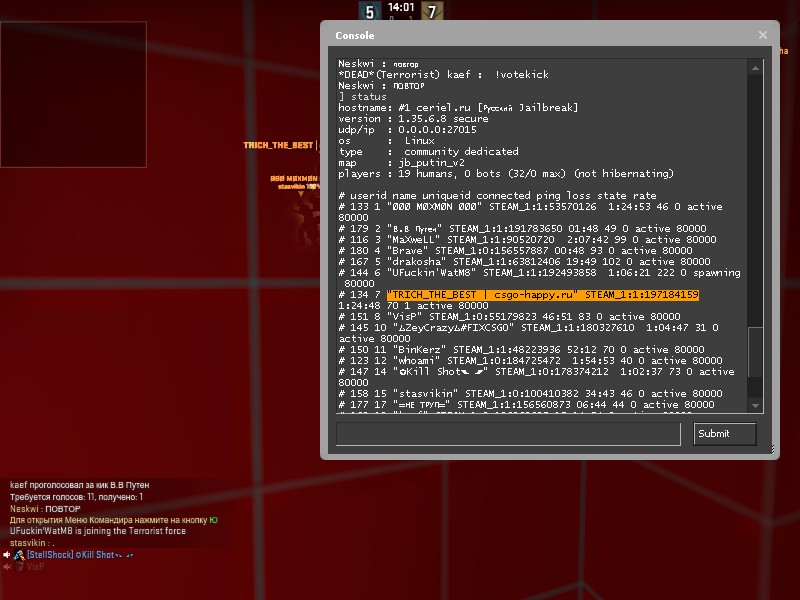This screenshot has width=800, height=600.
Task: Click the 14:01 round timer
Action: point(401,7)
